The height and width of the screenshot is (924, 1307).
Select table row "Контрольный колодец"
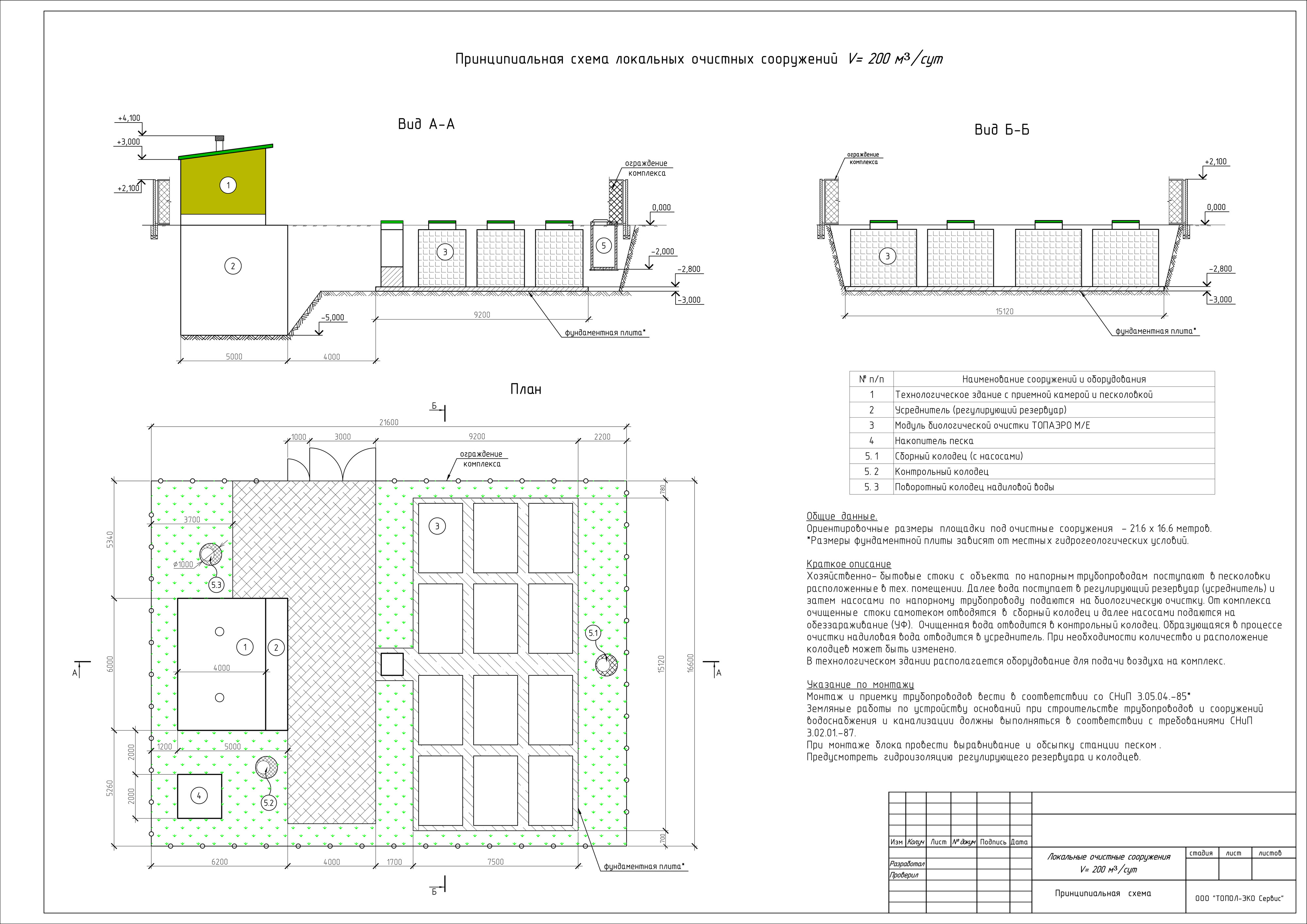[1032, 472]
